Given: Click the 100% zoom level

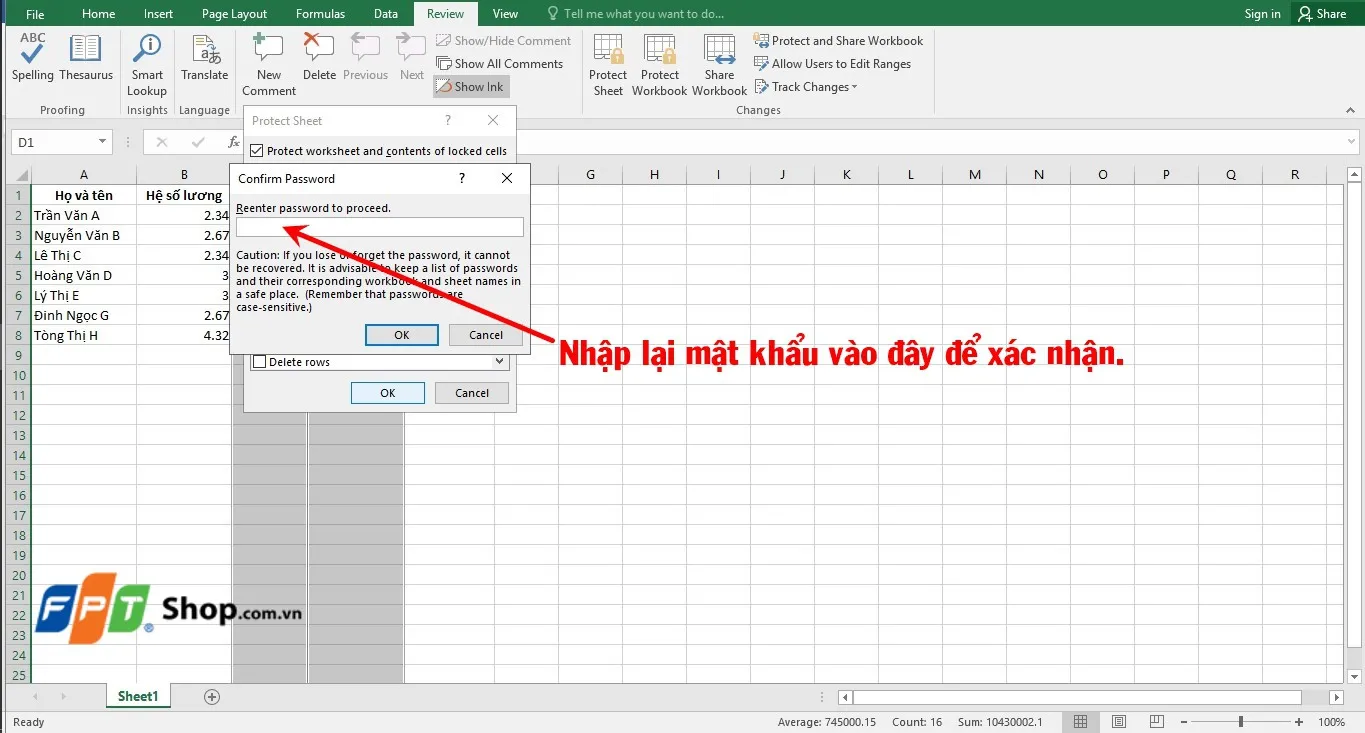Looking at the screenshot, I should [x=1331, y=722].
